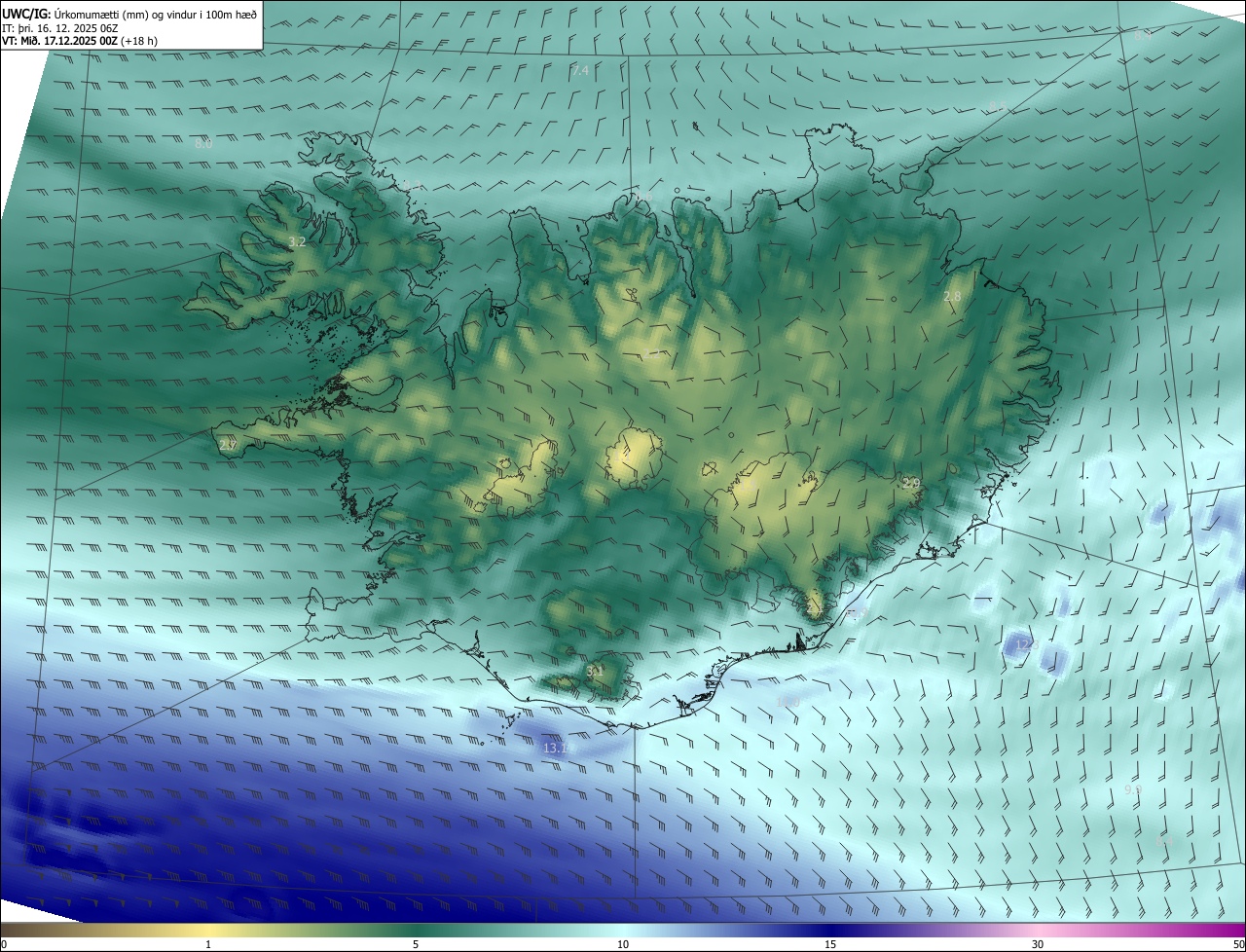Click the 3.2 value label on the Westfjords

(298, 241)
